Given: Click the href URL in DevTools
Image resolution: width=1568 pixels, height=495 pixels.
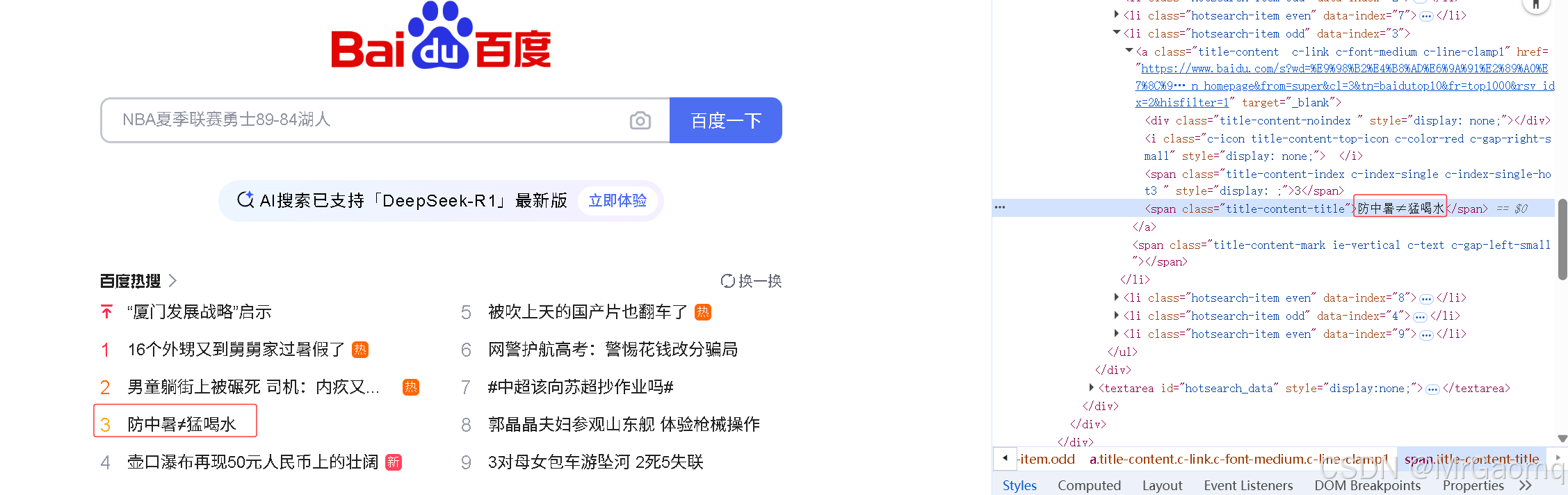Looking at the screenshot, I should [x=1345, y=86].
